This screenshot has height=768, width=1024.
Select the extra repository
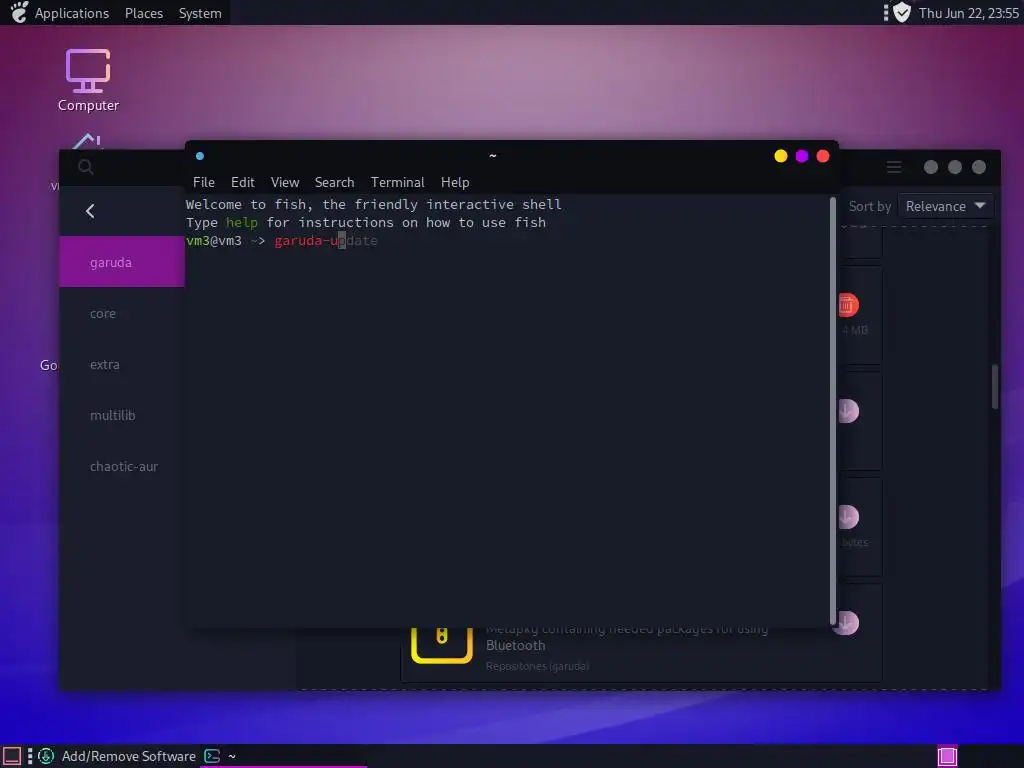point(122,364)
